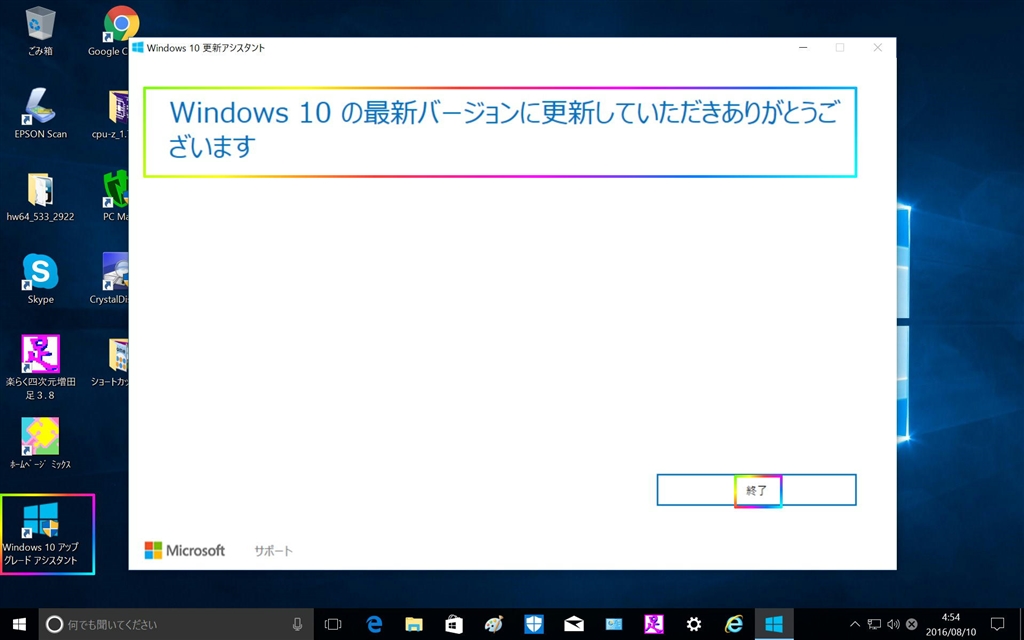Open Task View on the taskbar
Viewport: 1024px width, 640px height.
click(333, 624)
